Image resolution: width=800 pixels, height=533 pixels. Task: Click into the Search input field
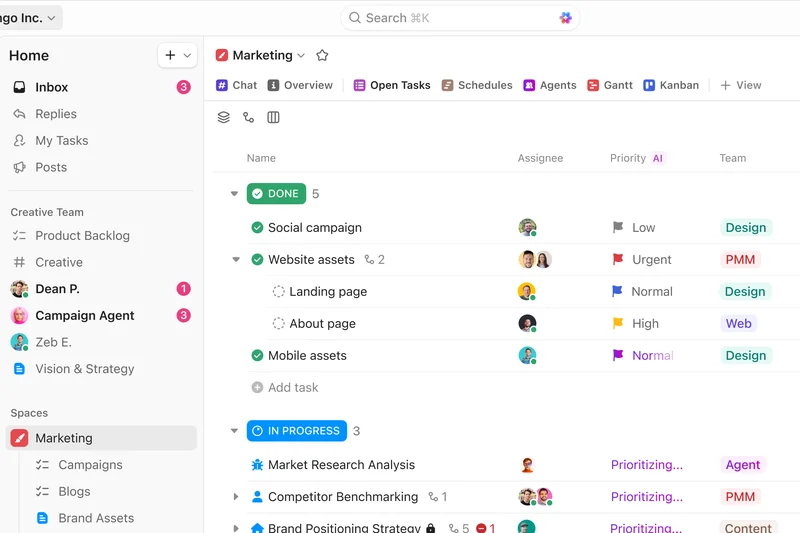click(450, 18)
